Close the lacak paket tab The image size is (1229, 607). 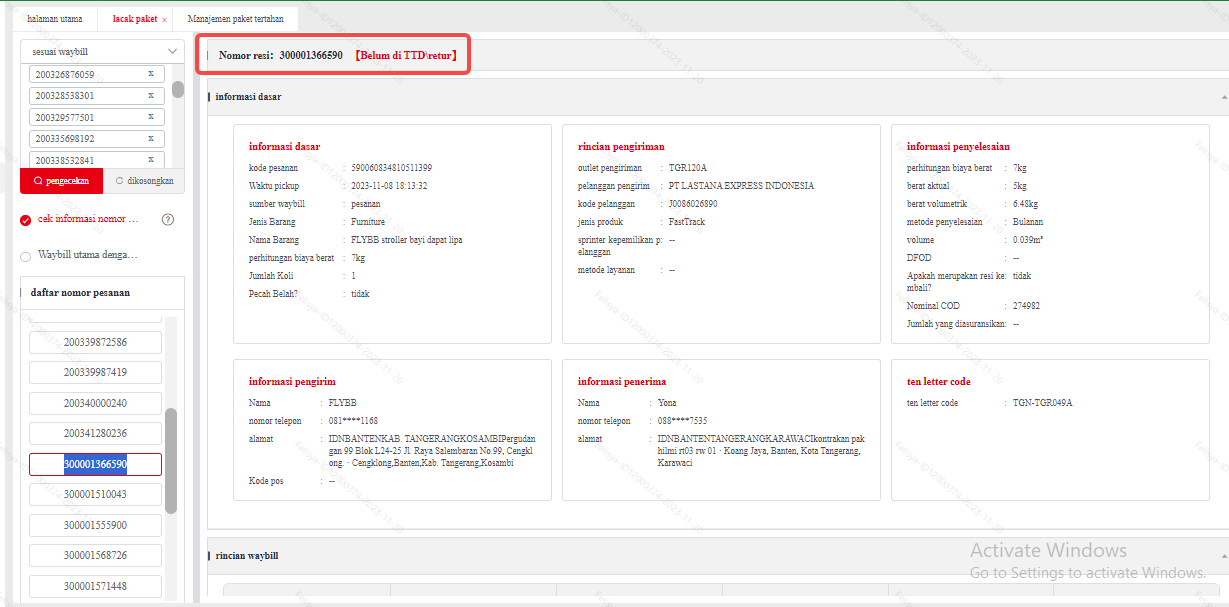pyautogui.click(x=164, y=19)
